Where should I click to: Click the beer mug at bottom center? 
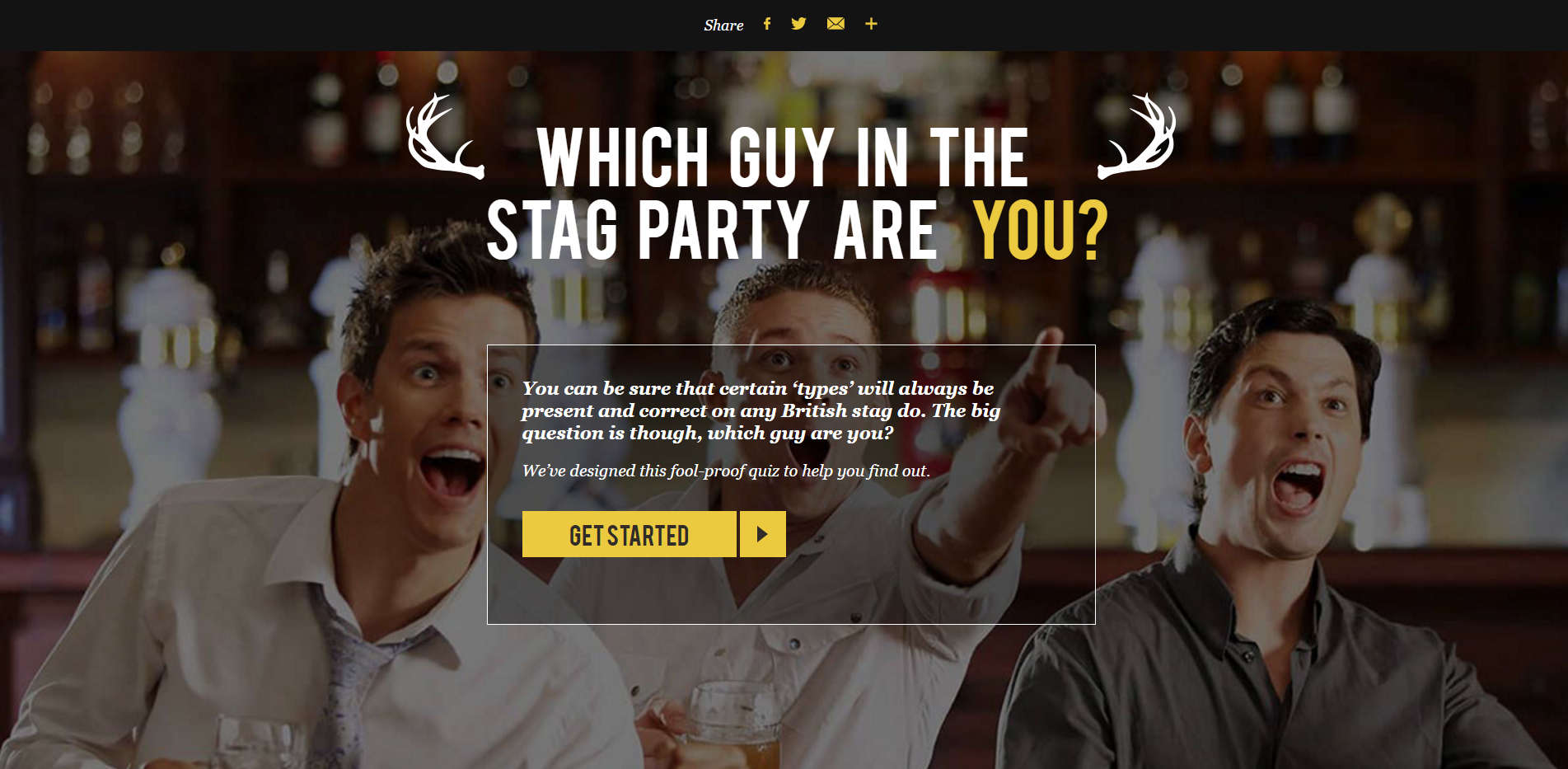(x=733, y=725)
